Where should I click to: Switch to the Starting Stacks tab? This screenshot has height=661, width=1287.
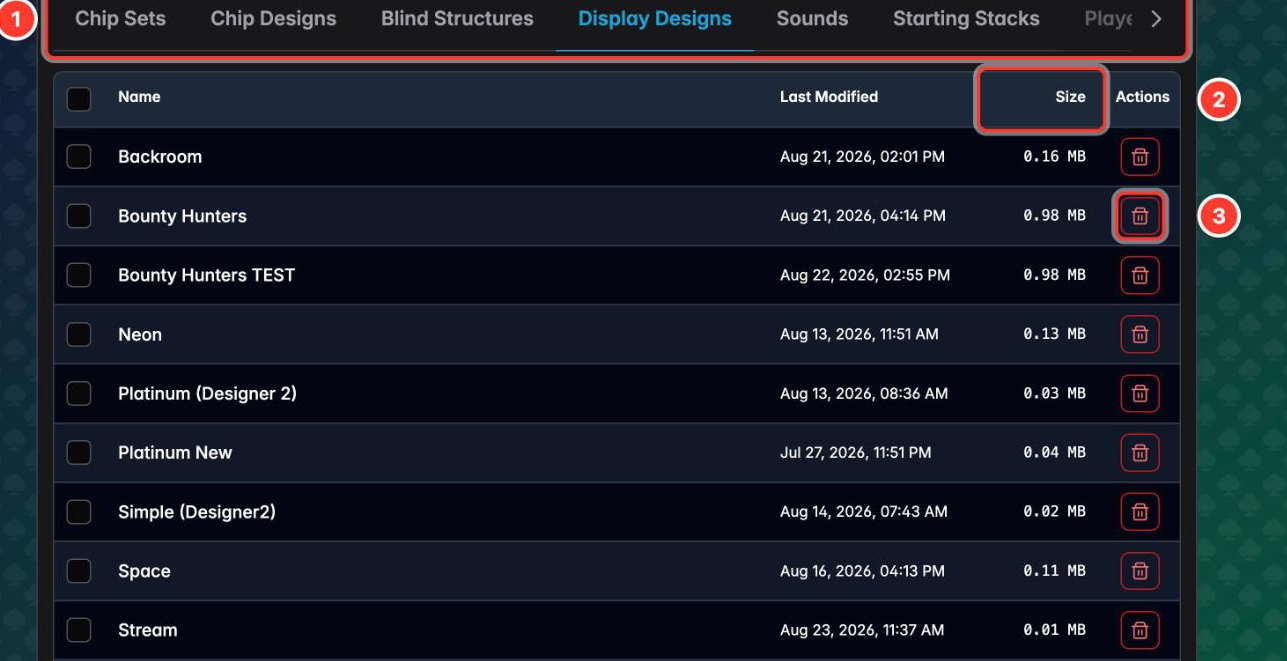[x=966, y=19]
